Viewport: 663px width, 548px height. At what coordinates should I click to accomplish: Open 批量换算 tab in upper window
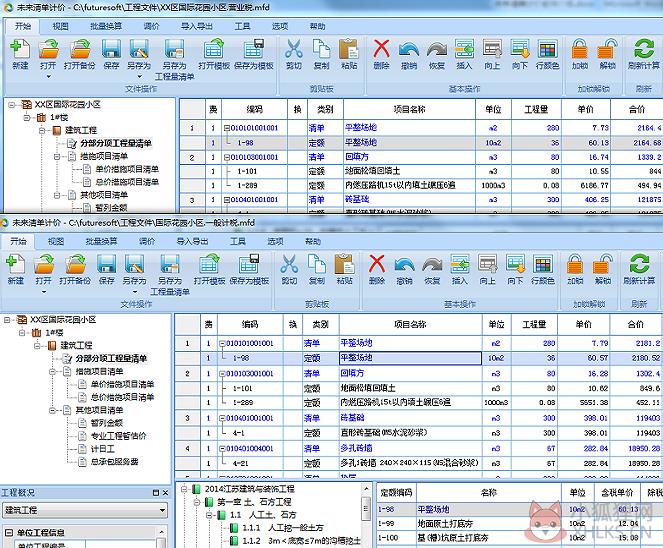point(106,26)
